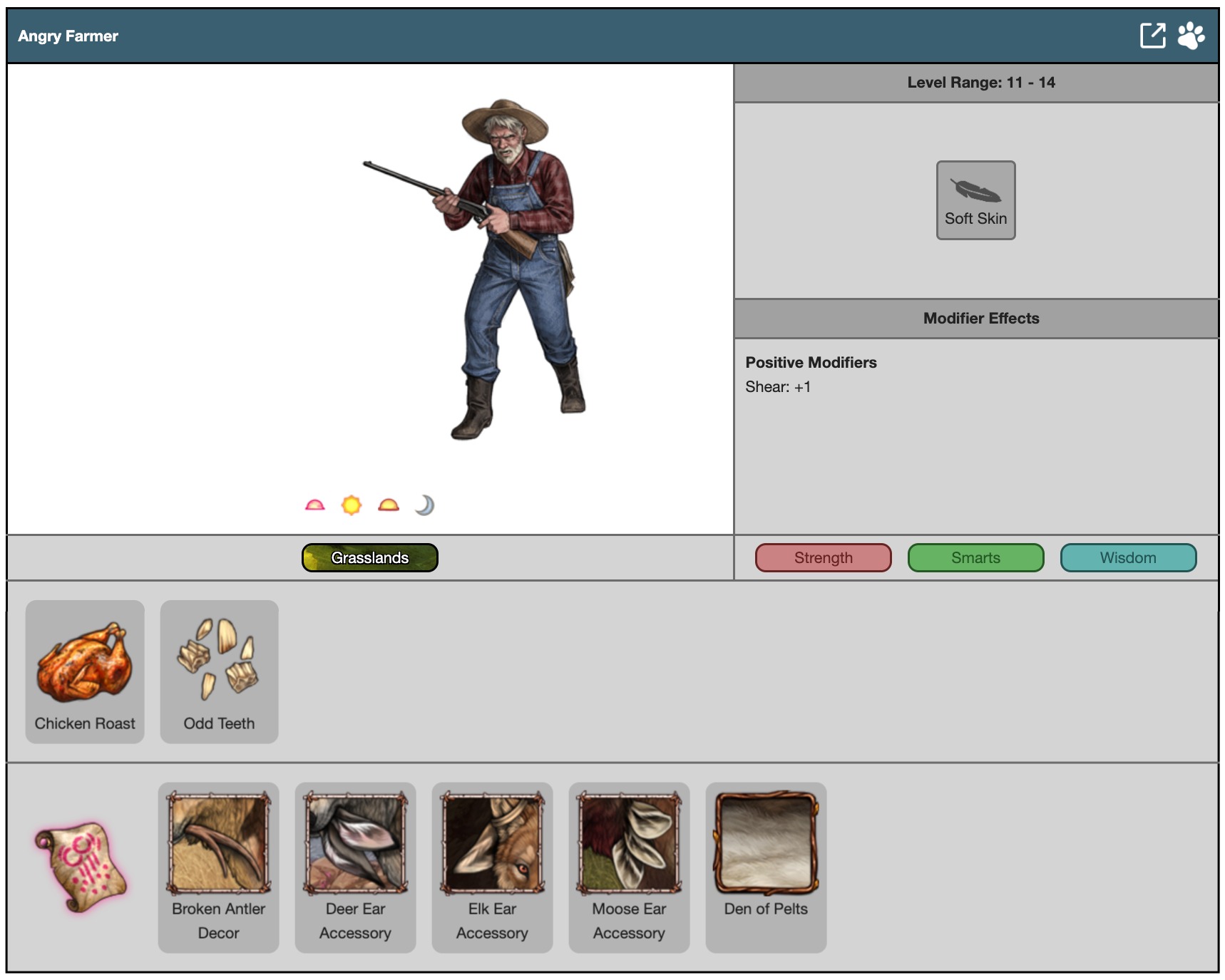This screenshot has height=980, width=1225.
Task: Open the Chicken Roast item
Action: point(85,671)
